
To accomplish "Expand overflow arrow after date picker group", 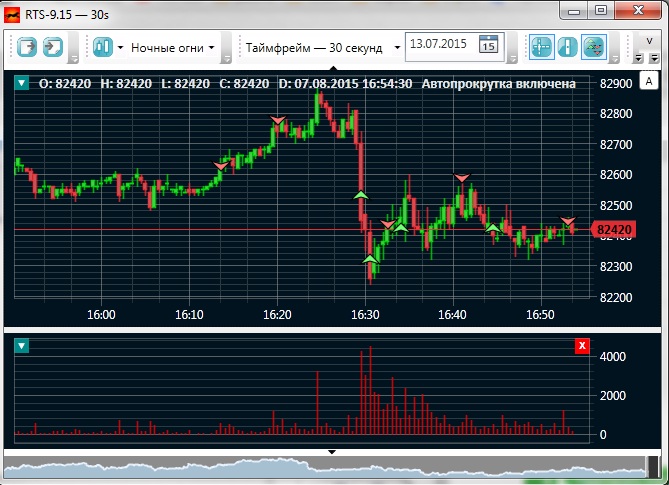I will click(512, 59).
